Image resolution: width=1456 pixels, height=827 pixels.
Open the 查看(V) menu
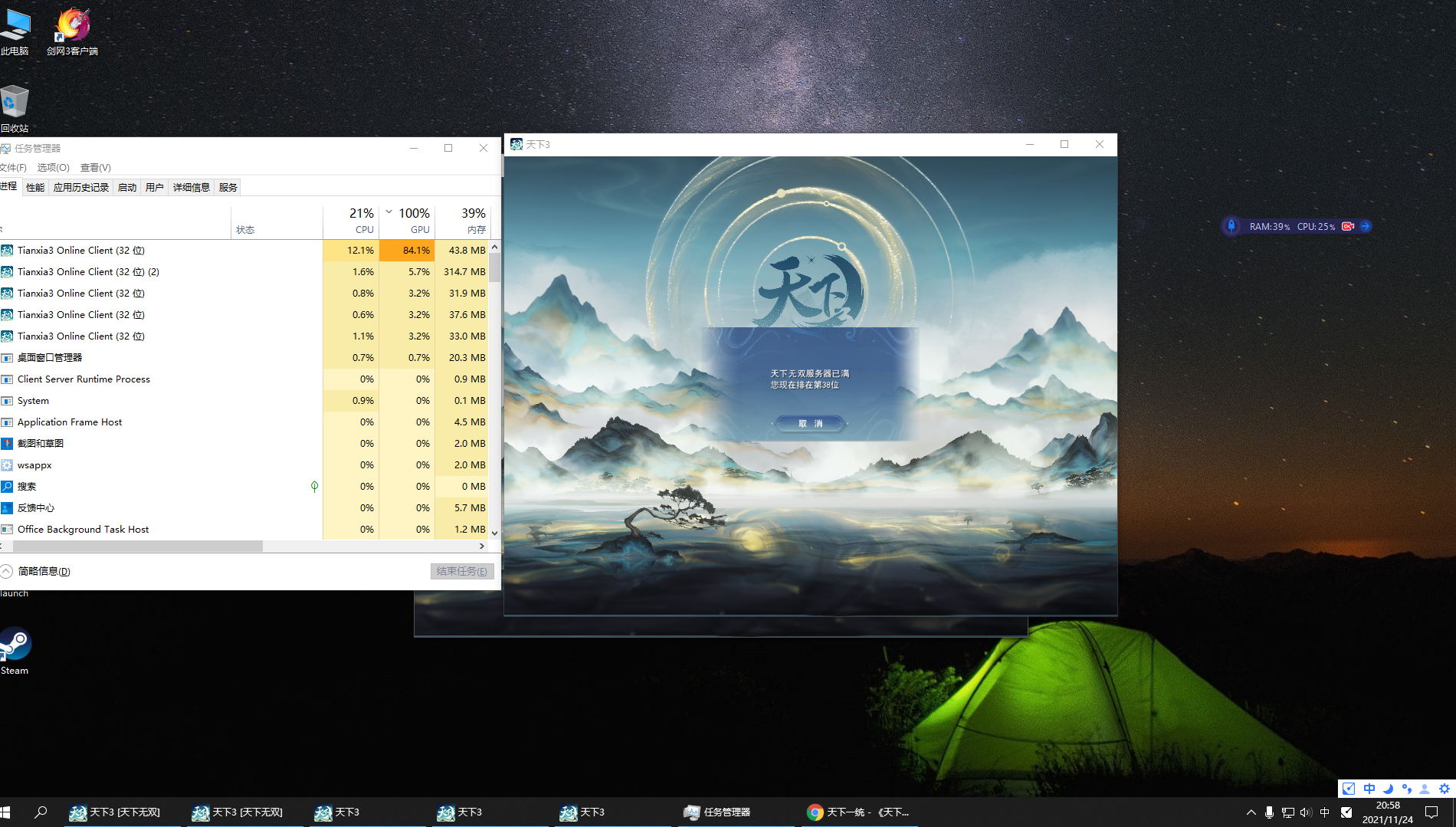[x=96, y=167]
